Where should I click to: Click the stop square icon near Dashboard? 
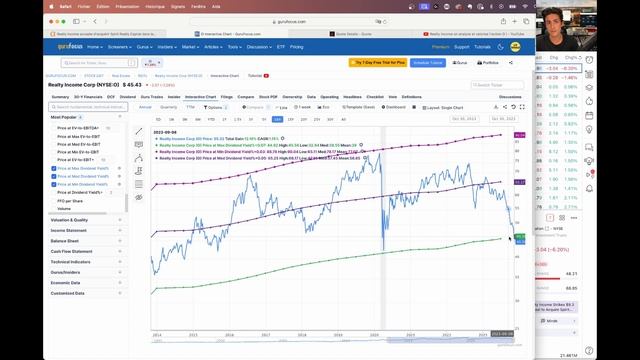(x=414, y=107)
